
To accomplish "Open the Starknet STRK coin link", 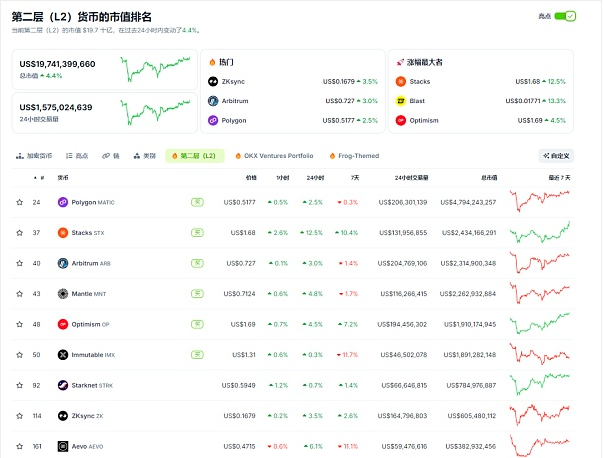I will tap(92, 385).
